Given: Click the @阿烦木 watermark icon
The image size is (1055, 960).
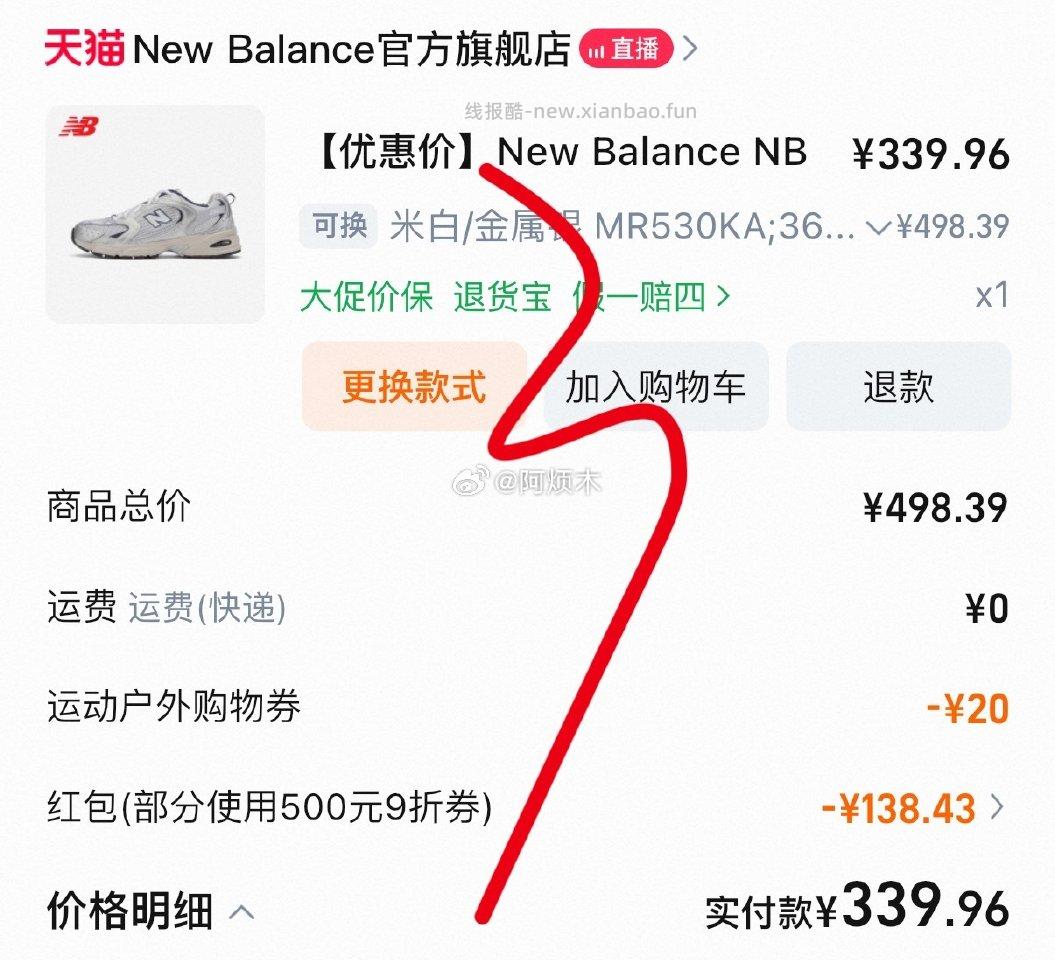Looking at the screenshot, I should click(x=466, y=480).
